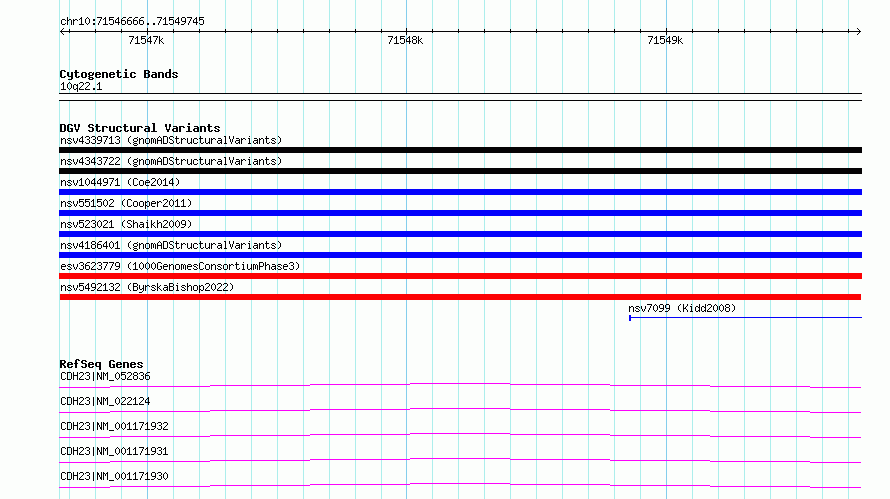Open transcript CDH23|NM_052836 label
The width and height of the screenshot is (890, 499).
(105, 376)
